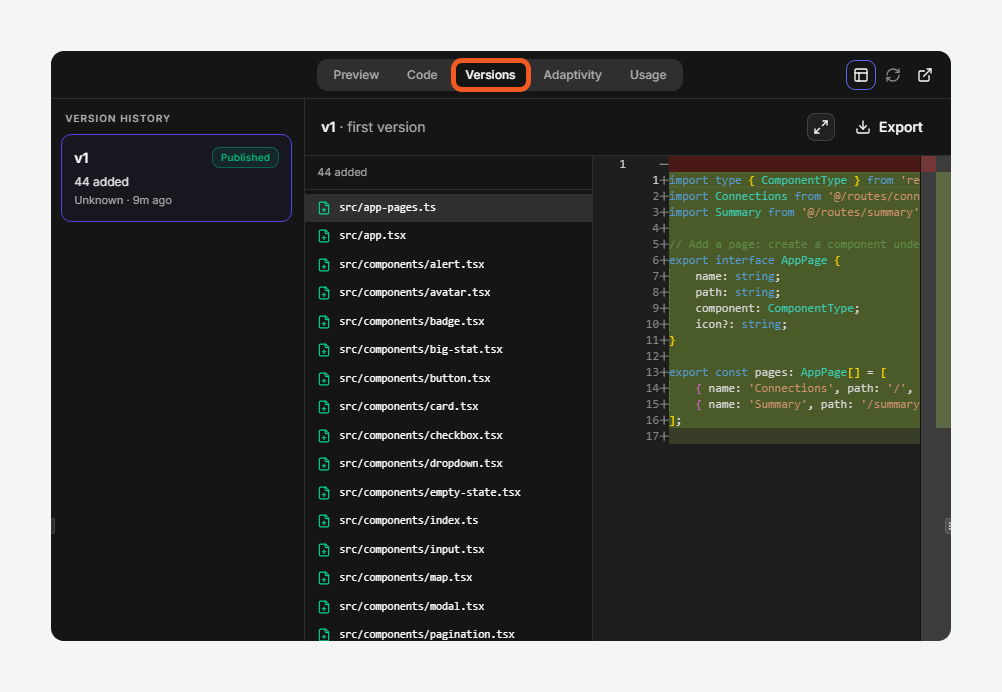This screenshot has height=692, width=1002.
Task: Click the right edge resize handle
Action: pos(948,526)
